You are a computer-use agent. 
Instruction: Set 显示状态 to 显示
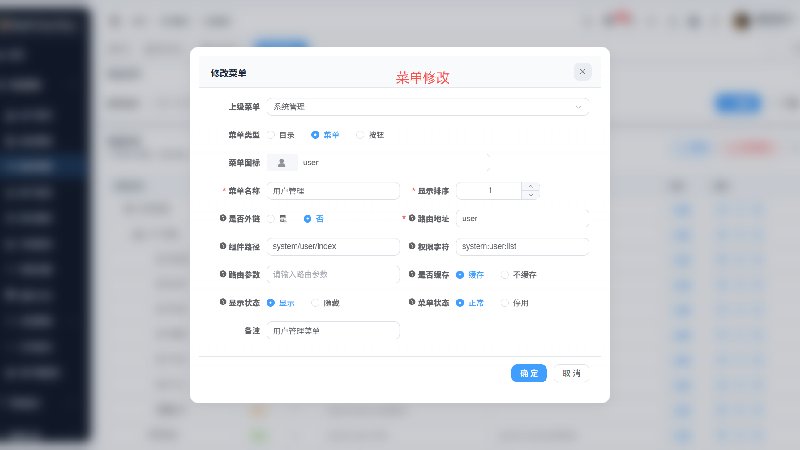(281, 303)
